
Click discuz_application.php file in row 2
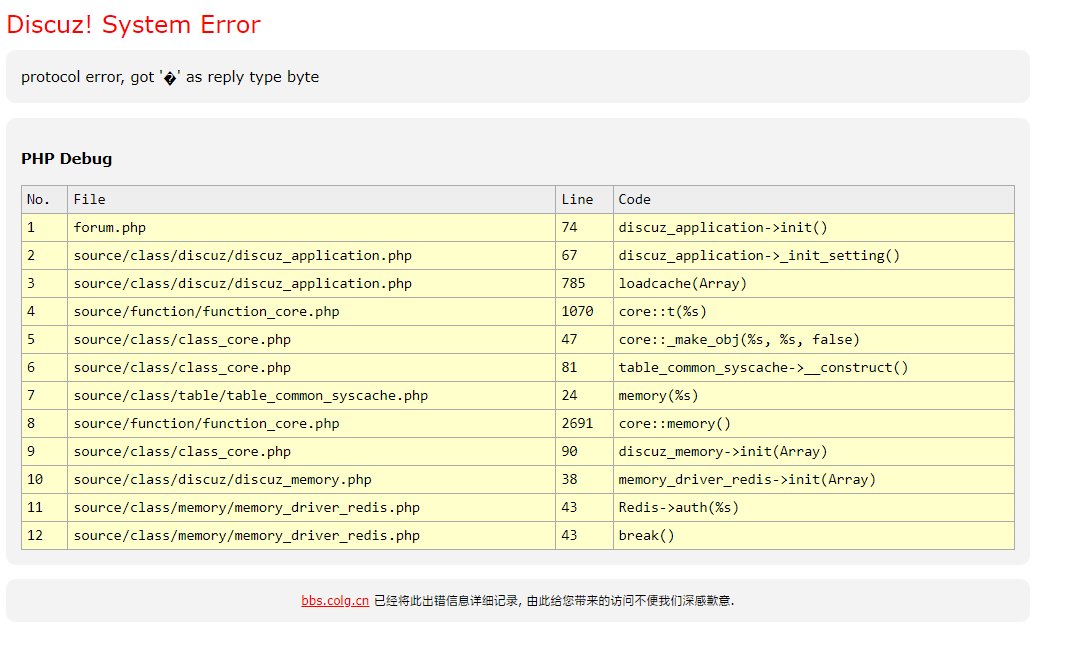click(311, 256)
